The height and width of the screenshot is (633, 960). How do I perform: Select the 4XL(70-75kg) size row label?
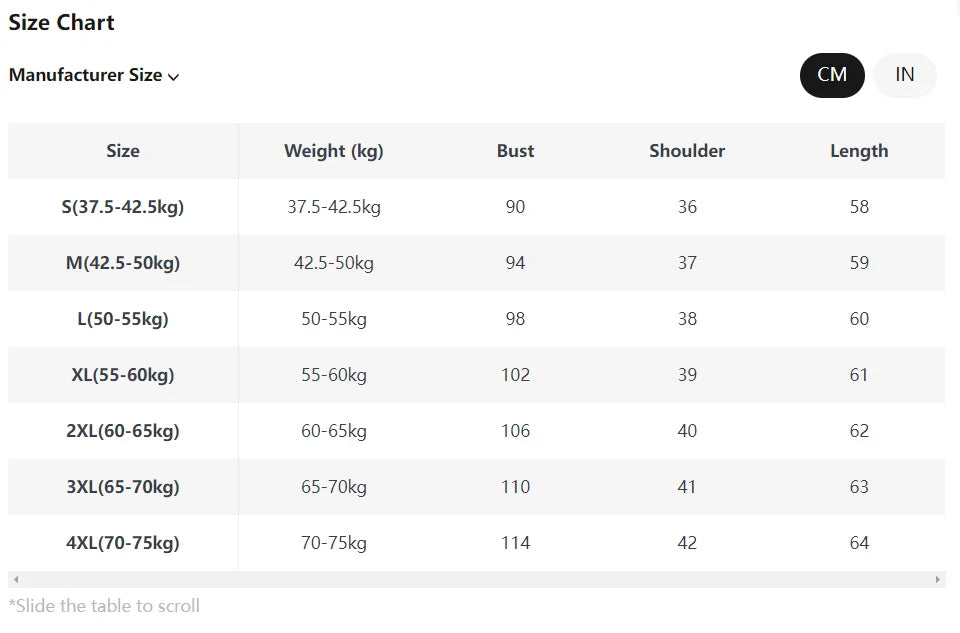click(123, 543)
